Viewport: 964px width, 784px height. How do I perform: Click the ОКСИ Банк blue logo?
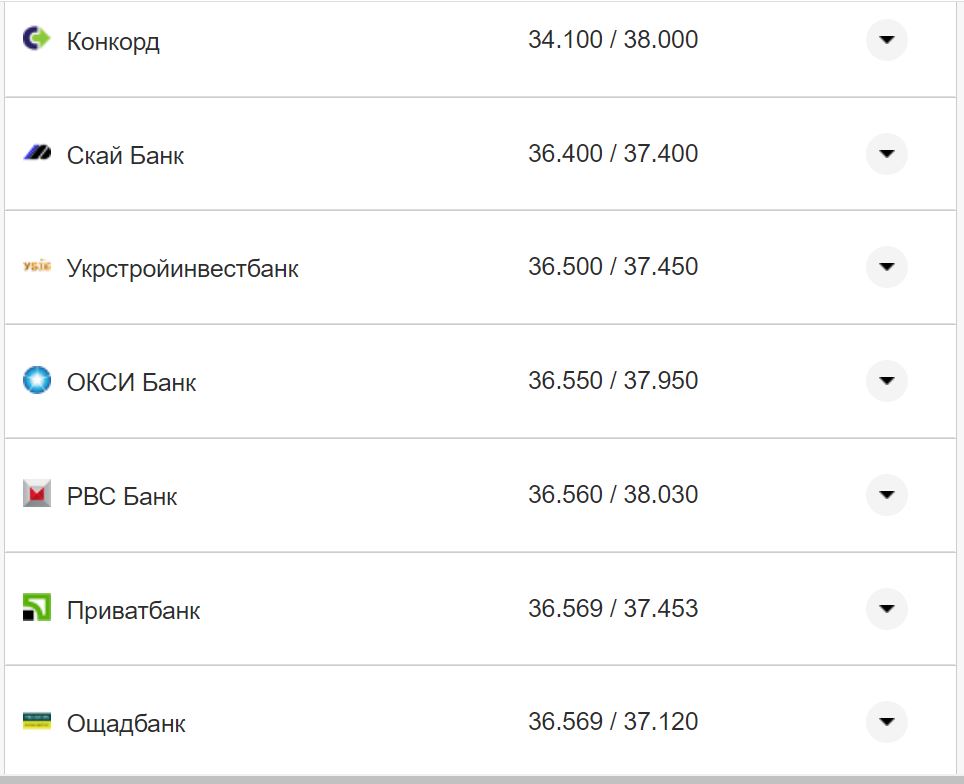coord(36,381)
